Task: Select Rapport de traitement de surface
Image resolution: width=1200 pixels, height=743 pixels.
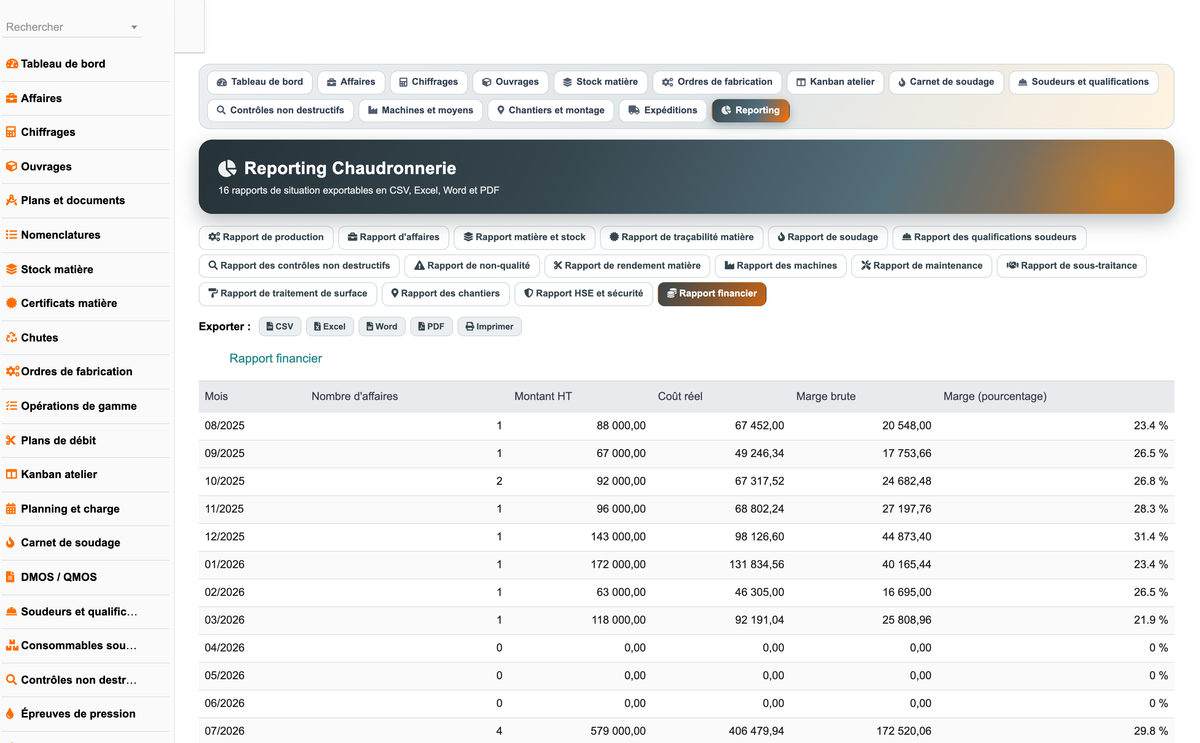Action: coord(289,293)
